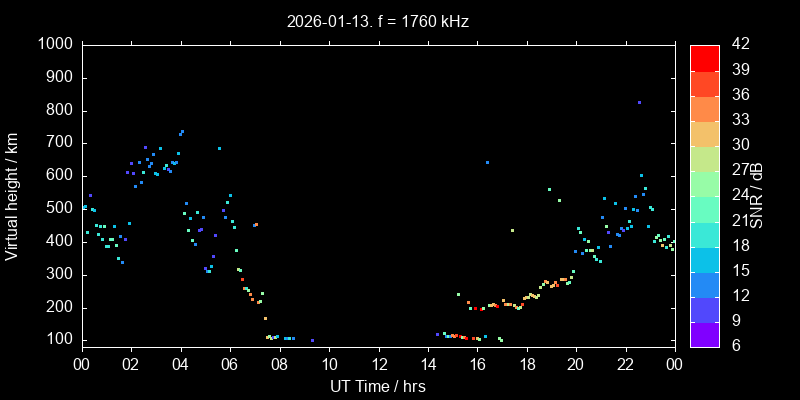
Task: Click the light orange 30–33 dB colorbar band
Action: [x=704, y=133]
